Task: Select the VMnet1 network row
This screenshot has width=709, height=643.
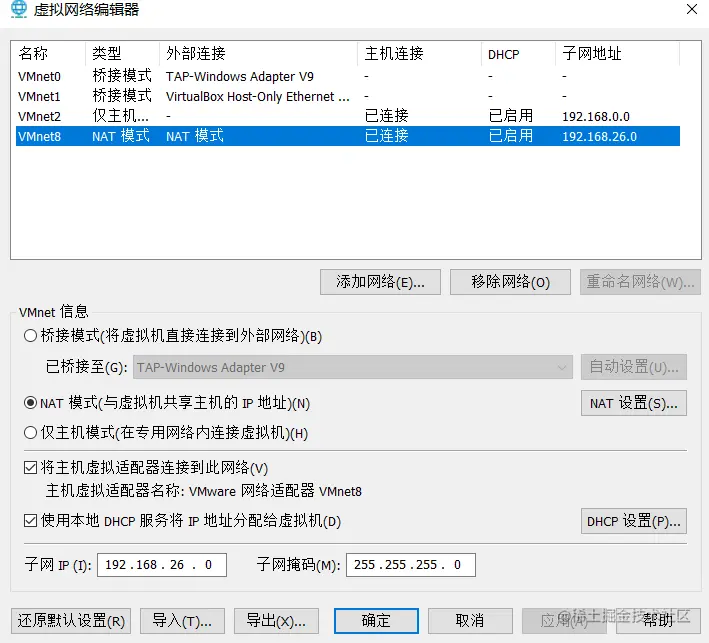Action: point(348,96)
